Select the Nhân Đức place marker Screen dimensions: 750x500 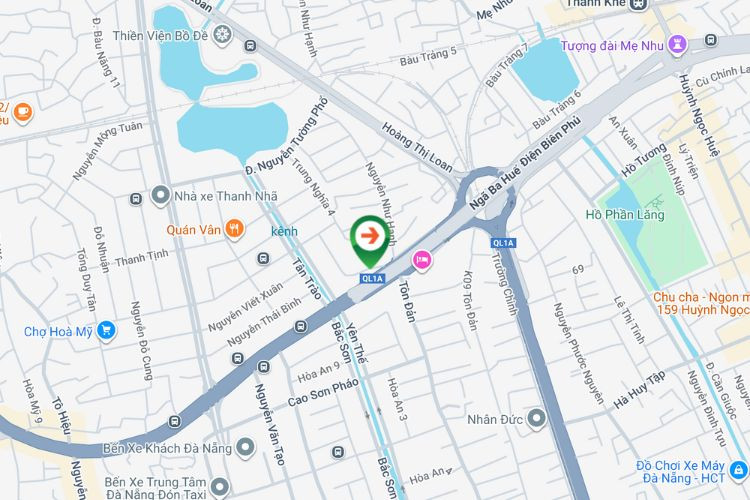536,418
